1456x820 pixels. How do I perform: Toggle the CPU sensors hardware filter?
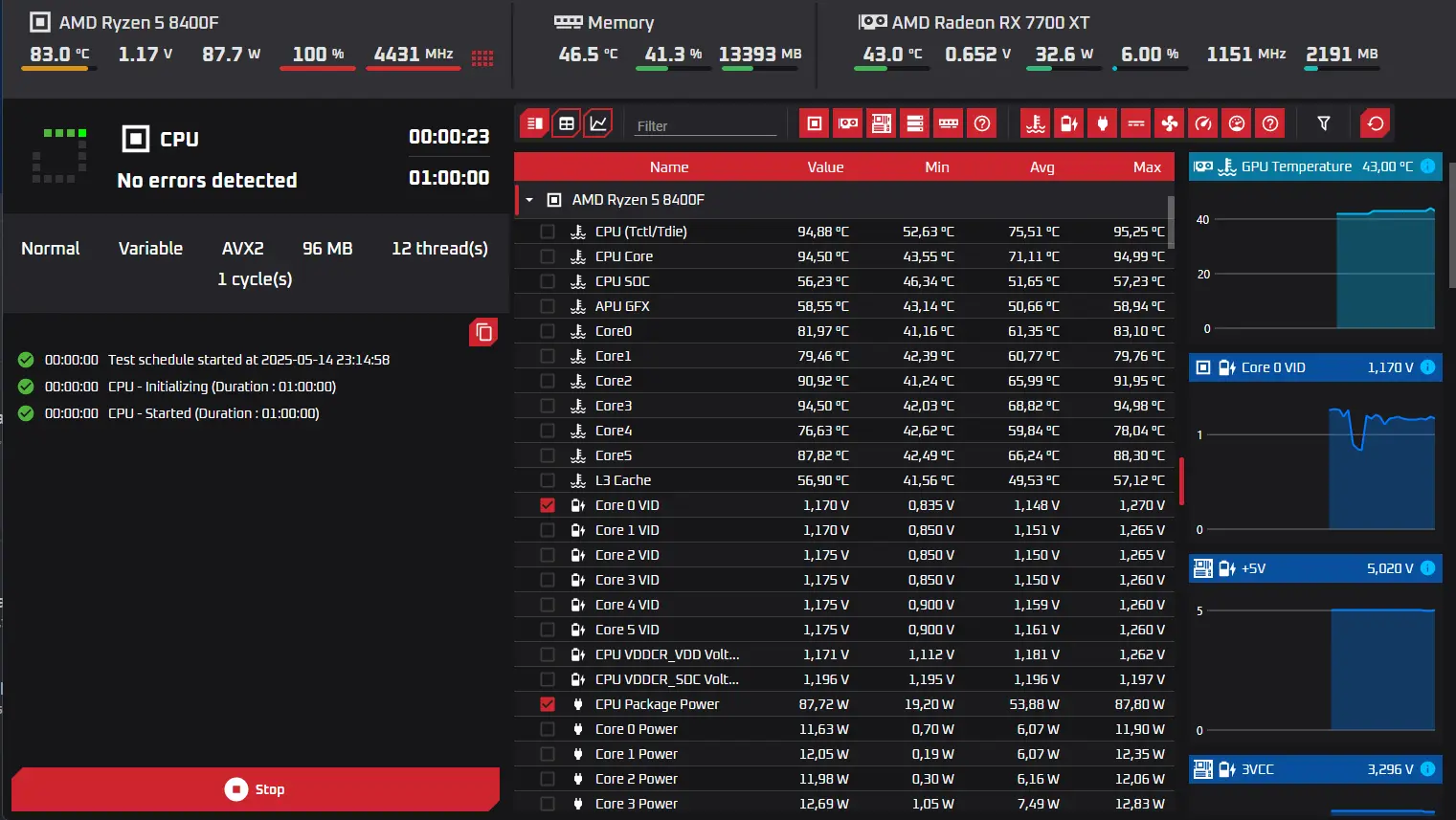click(815, 123)
